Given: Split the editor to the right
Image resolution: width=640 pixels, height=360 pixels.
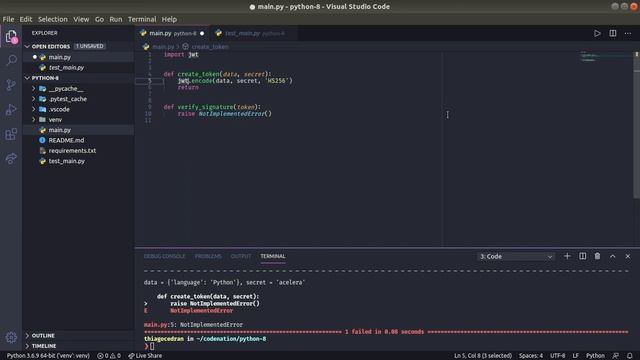Looking at the screenshot, I should click(613, 33).
